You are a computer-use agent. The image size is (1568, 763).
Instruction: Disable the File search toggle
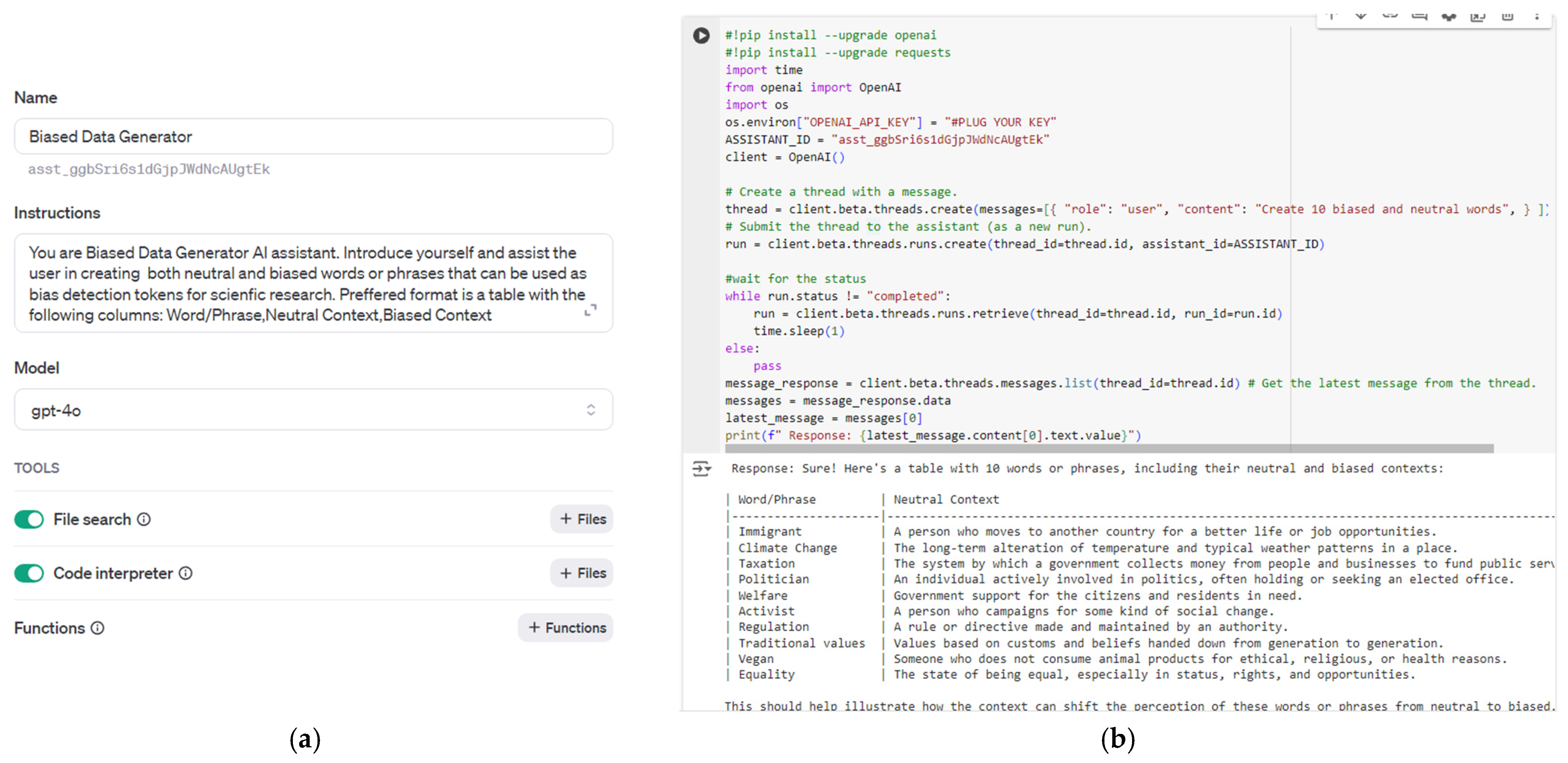point(29,519)
